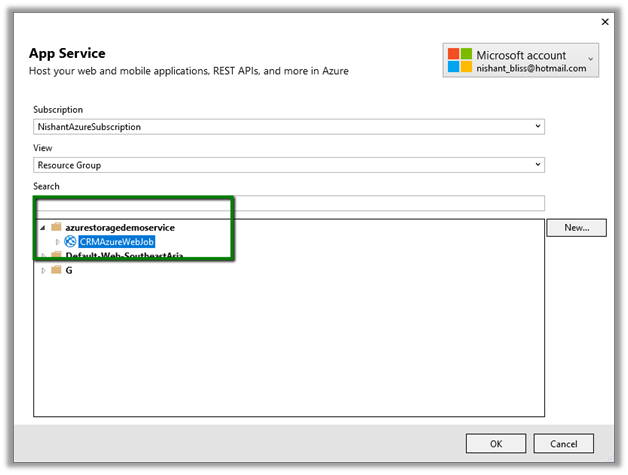The height and width of the screenshot is (475, 628).
Task: Click the Subscription label
Action: 58,110
